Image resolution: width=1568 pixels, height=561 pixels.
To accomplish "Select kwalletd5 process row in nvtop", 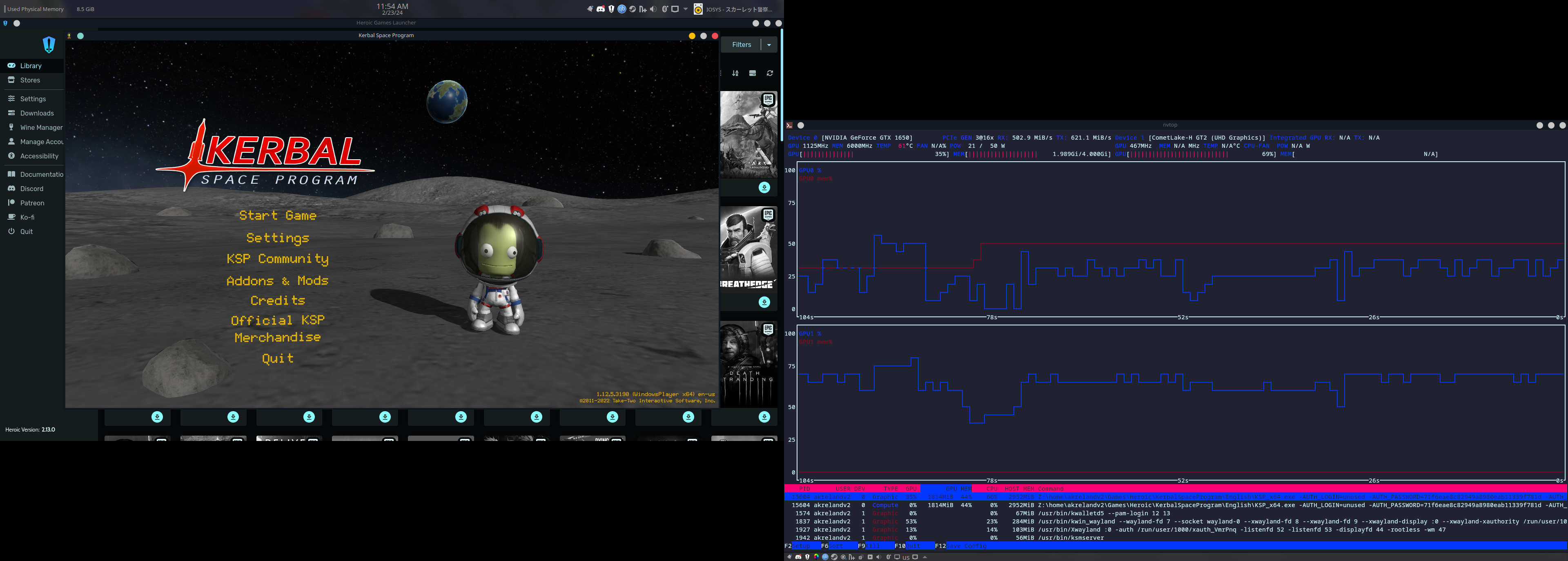I will pyautogui.click(x=1176, y=514).
